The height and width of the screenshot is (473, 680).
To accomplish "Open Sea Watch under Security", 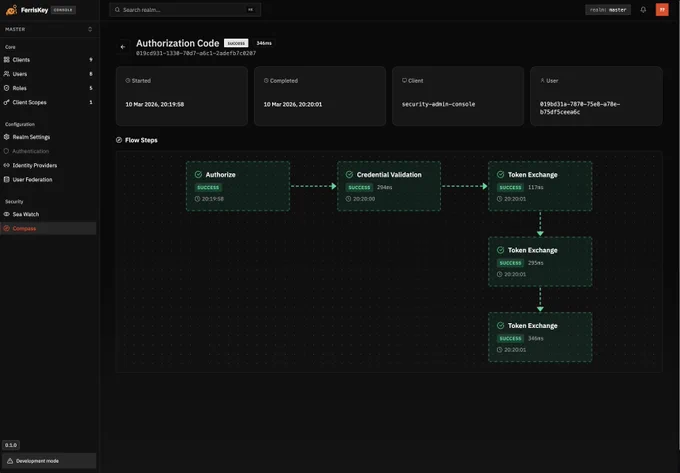I will click(48, 214).
